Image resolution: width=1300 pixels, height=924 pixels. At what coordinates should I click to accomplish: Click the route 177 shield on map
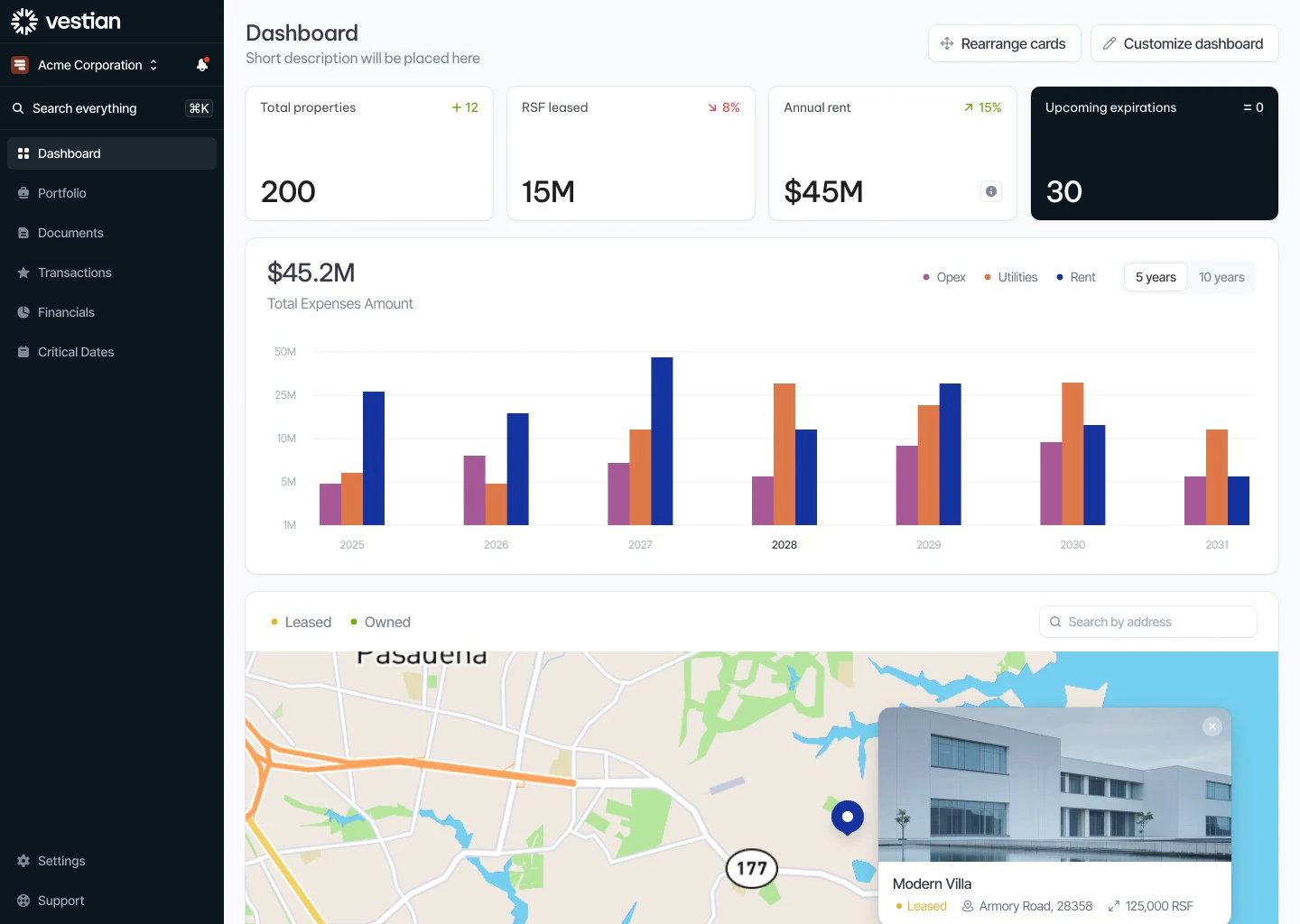(x=752, y=868)
